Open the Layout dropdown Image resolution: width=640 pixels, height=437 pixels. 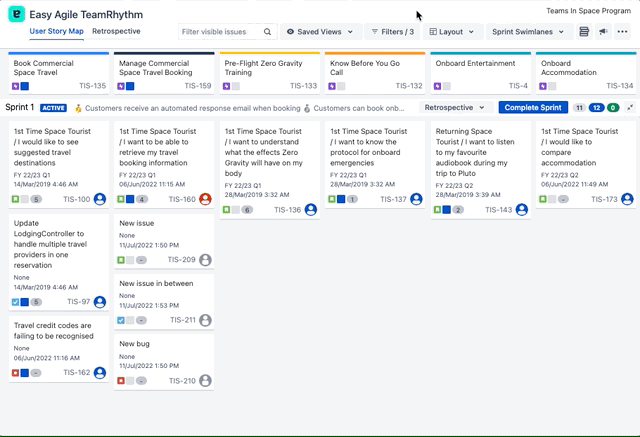(x=452, y=32)
